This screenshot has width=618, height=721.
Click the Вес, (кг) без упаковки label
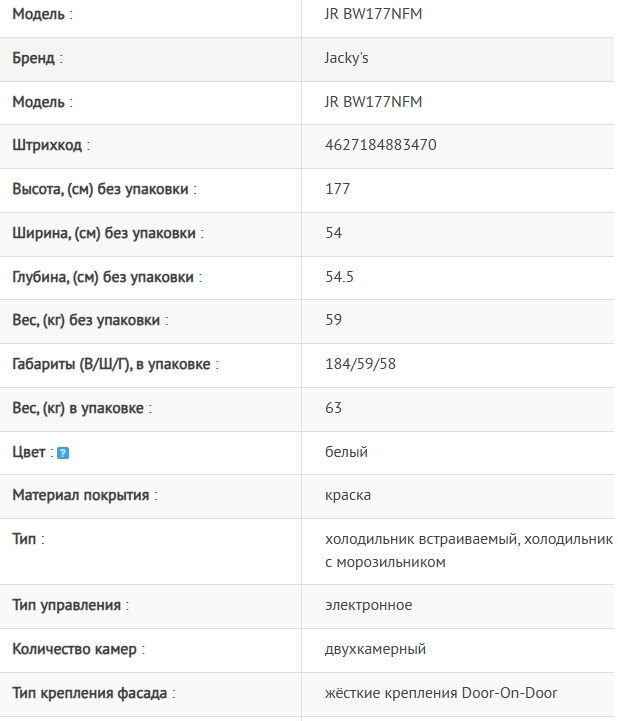click(x=90, y=321)
